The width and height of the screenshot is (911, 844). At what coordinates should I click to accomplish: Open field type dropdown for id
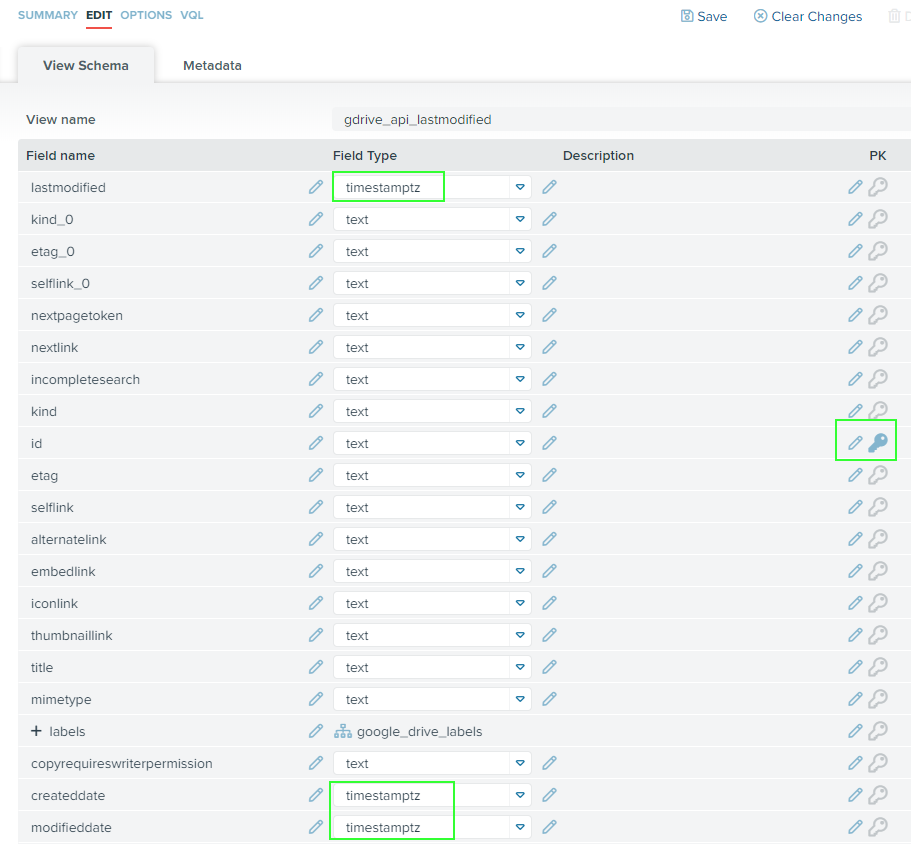point(520,443)
